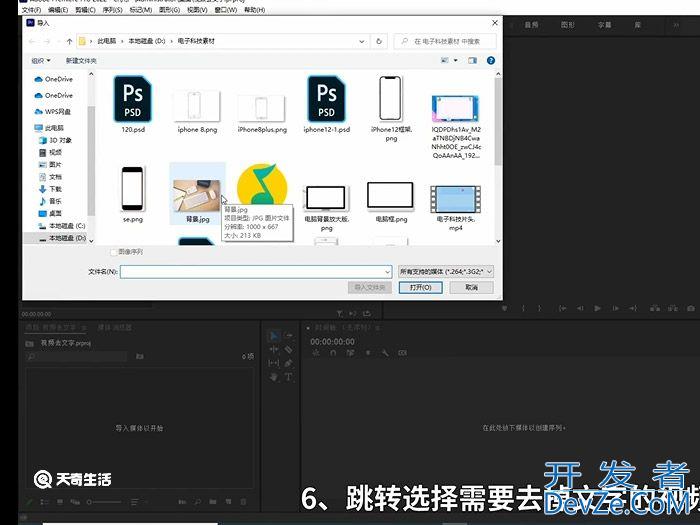Select 本地磁盘 (D:) in sidebar

[62, 238]
